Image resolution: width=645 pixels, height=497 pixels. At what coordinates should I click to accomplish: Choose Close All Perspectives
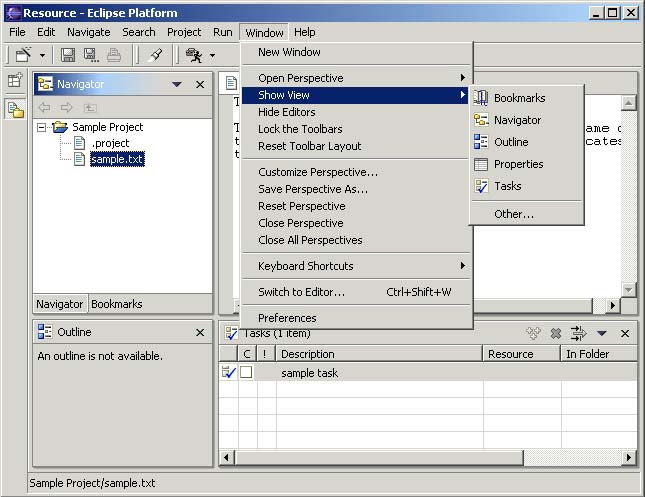click(355, 240)
